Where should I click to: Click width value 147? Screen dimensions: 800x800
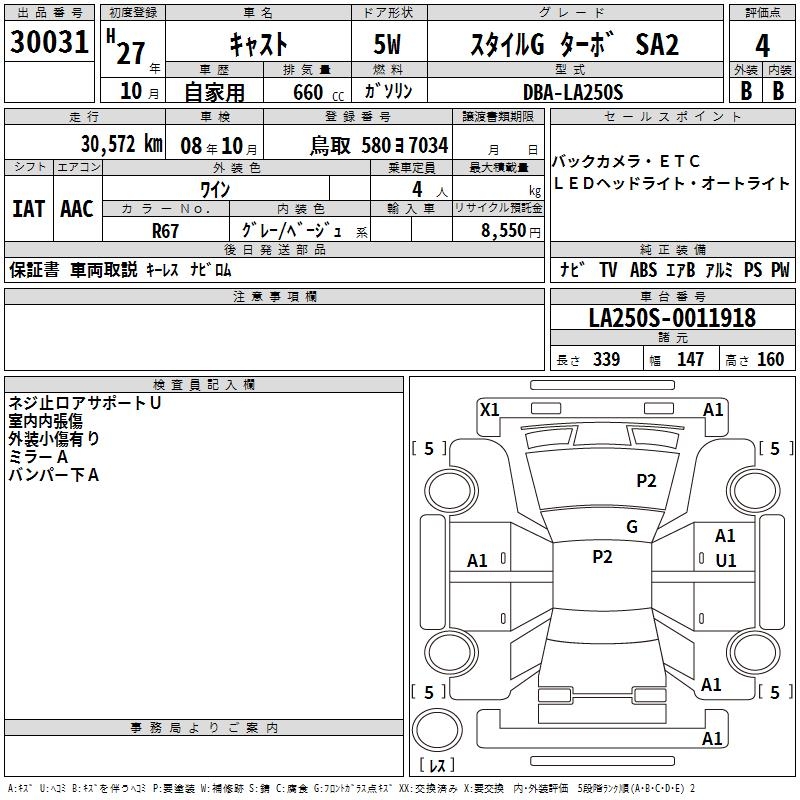pyautogui.click(x=690, y=359)
